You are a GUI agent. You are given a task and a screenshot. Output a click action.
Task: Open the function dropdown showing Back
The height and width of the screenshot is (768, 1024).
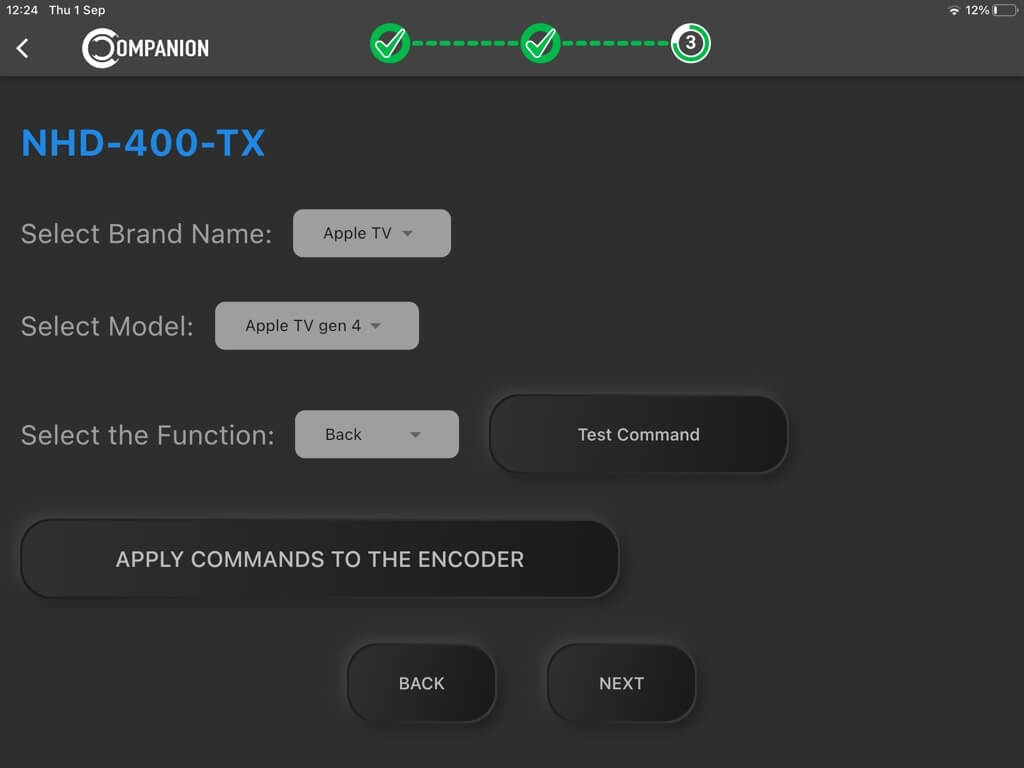click(376, 434)
